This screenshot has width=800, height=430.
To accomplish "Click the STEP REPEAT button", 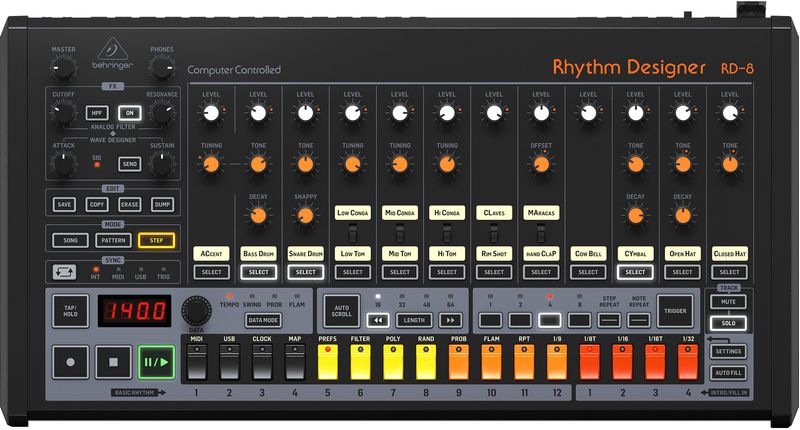I will coord(609,320).
